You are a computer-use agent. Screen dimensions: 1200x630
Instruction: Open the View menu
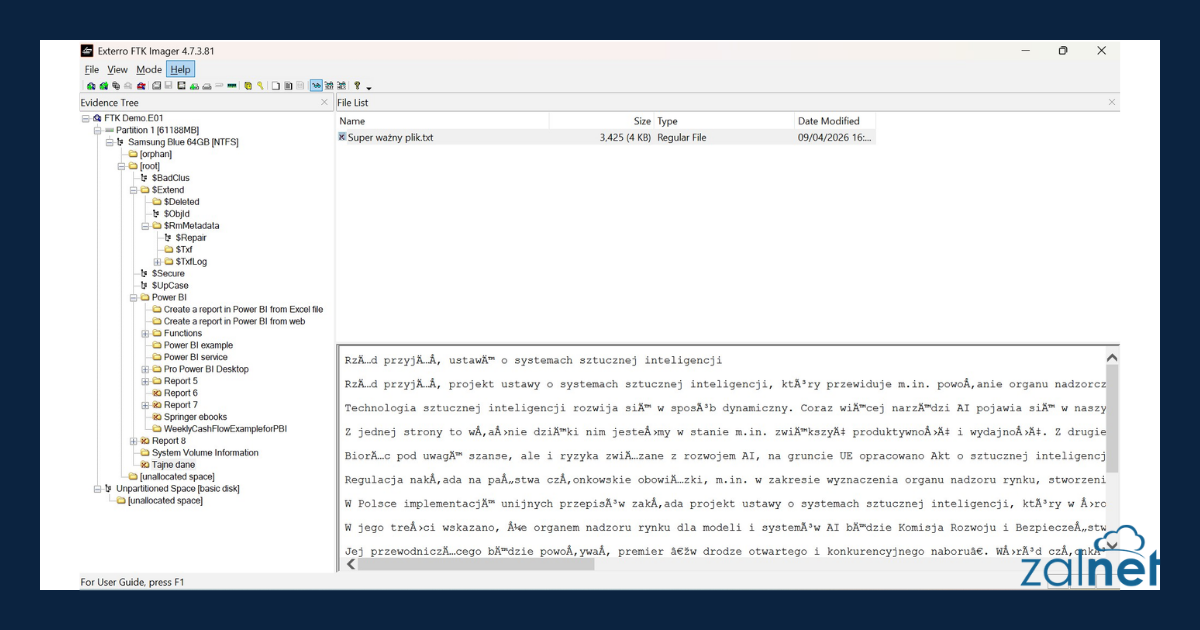(x=117, y=70)
